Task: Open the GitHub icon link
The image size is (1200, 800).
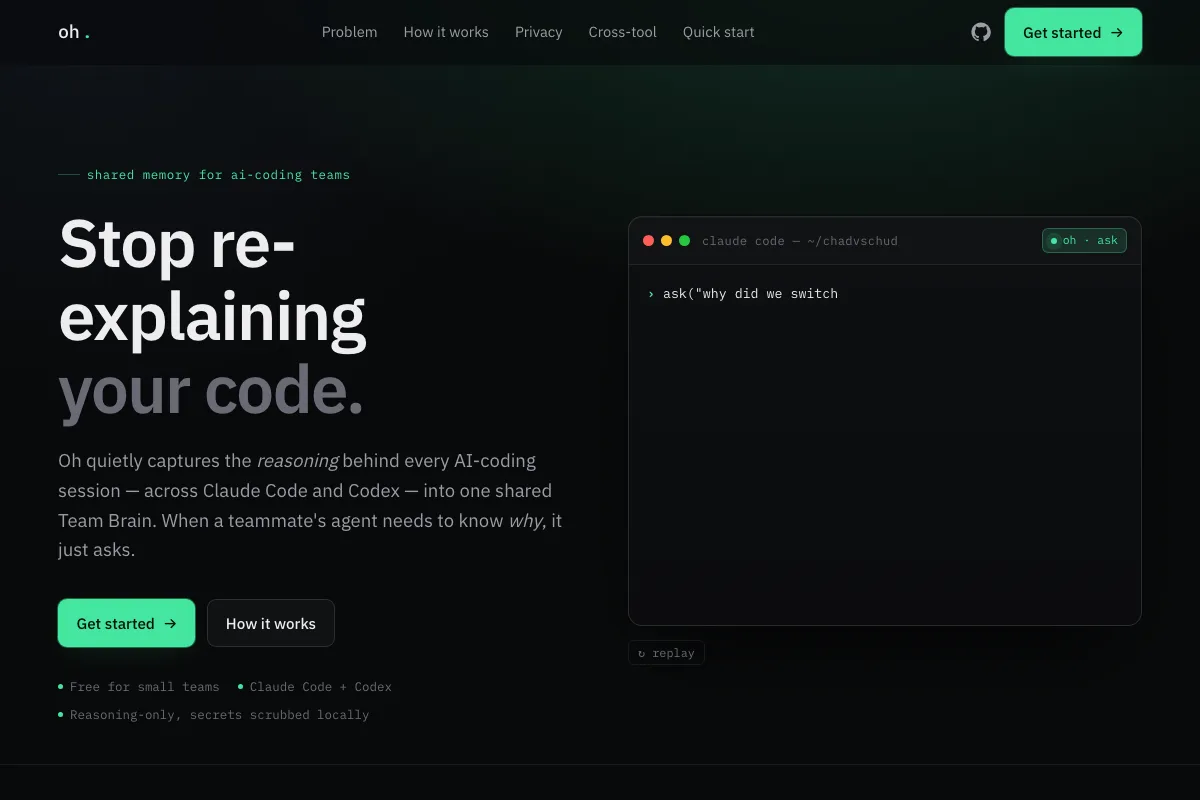Action: coord(981,32)
